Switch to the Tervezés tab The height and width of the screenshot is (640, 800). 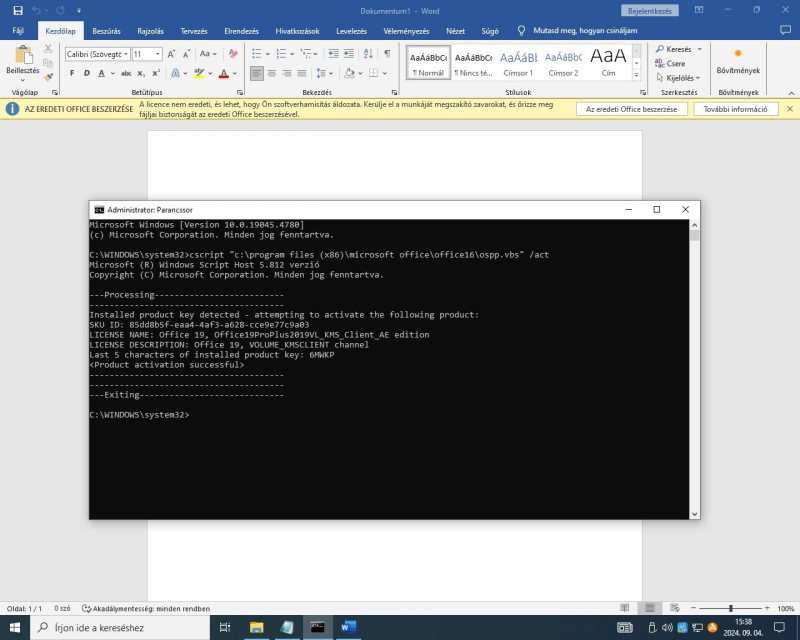click(194, 31)
